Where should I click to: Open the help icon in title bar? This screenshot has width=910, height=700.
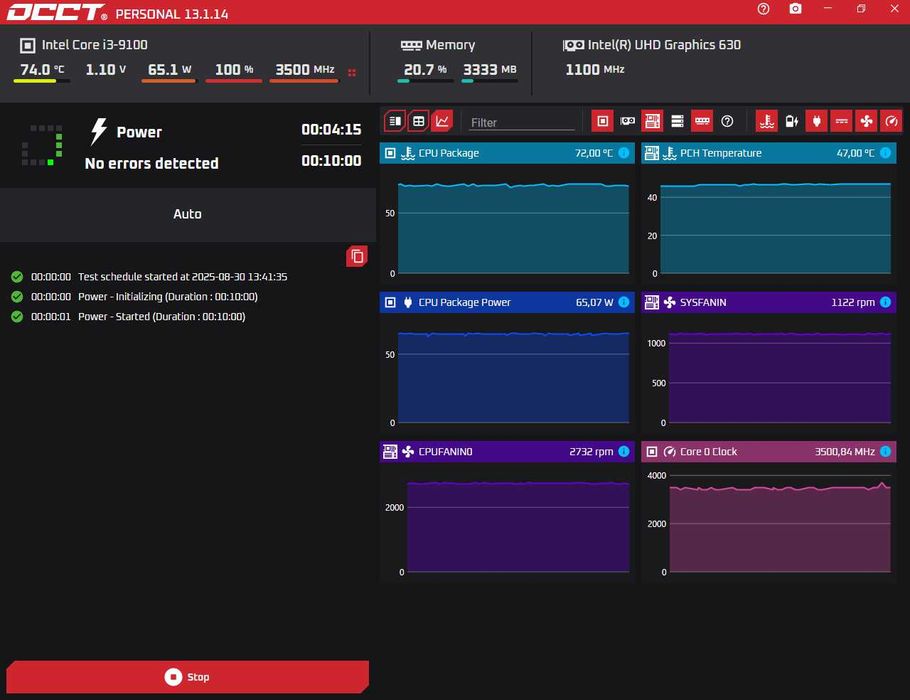763,9
